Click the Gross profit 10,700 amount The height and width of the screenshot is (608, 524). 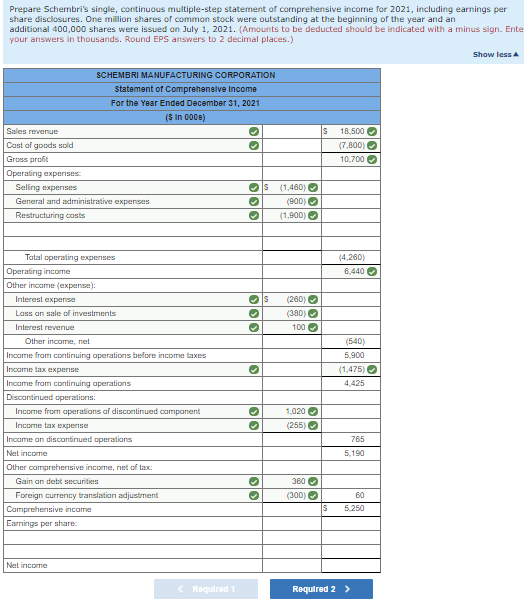click(x=351, y=159)
